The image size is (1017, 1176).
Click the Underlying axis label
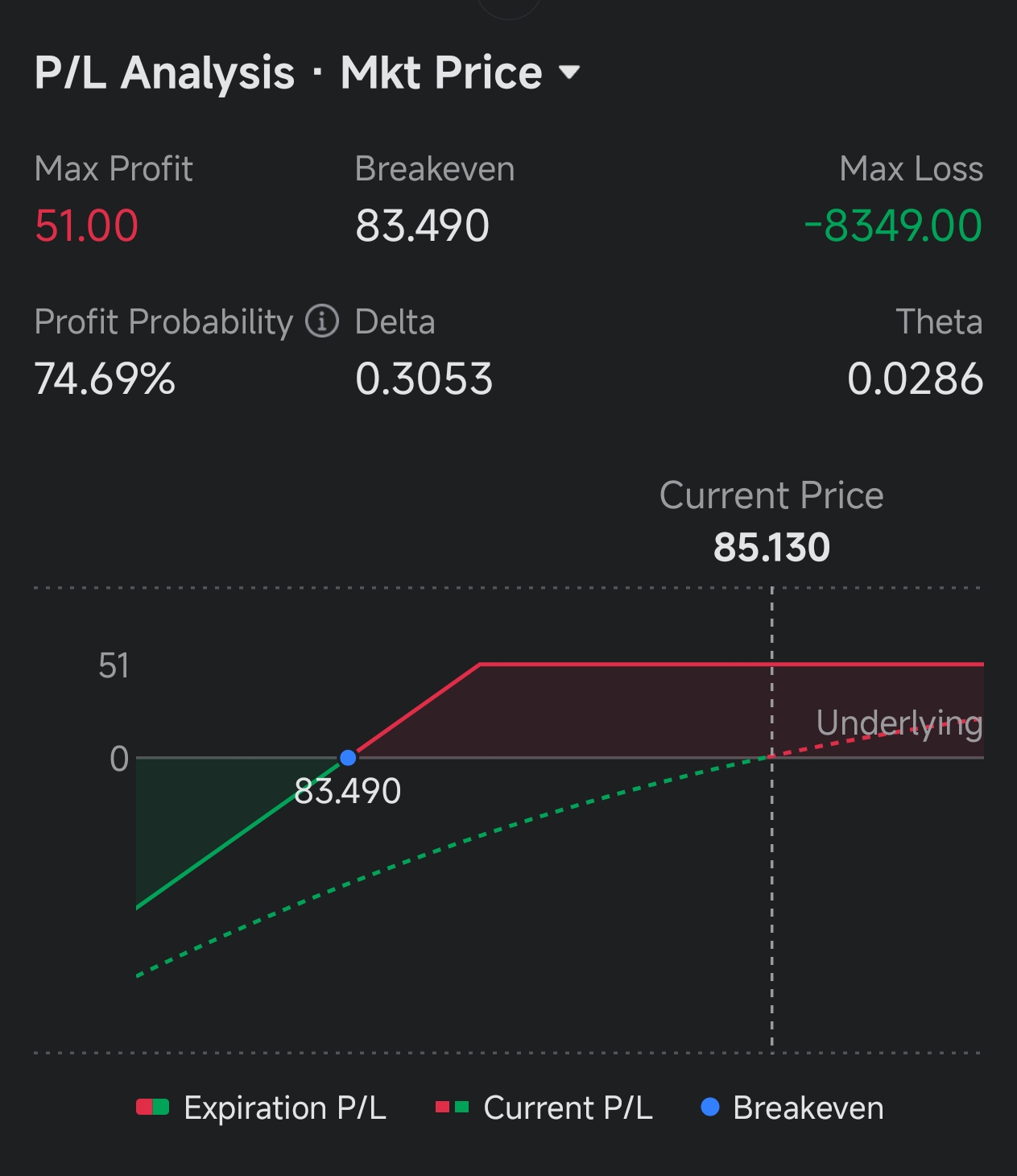(x=899, y=723)
